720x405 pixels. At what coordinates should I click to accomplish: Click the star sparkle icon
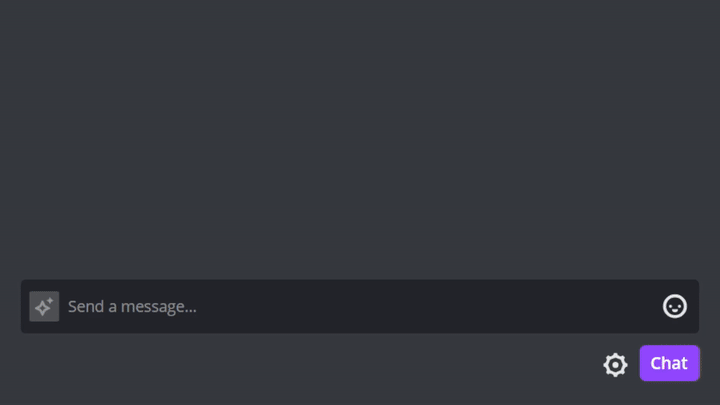44,306
